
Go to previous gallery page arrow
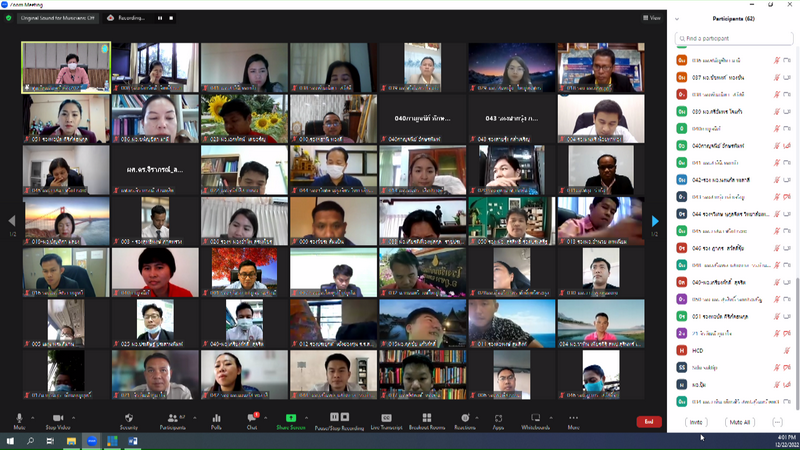(12, 221)
